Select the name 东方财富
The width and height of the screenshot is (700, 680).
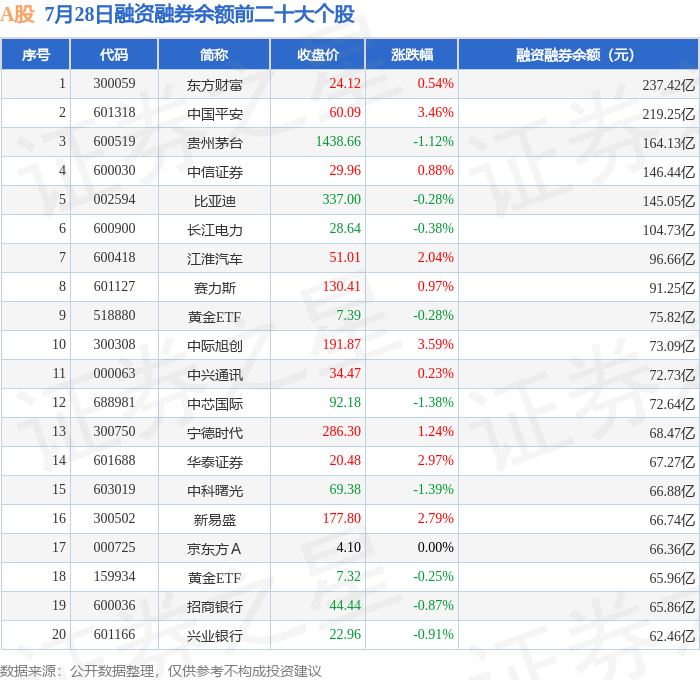pos(215,85)
